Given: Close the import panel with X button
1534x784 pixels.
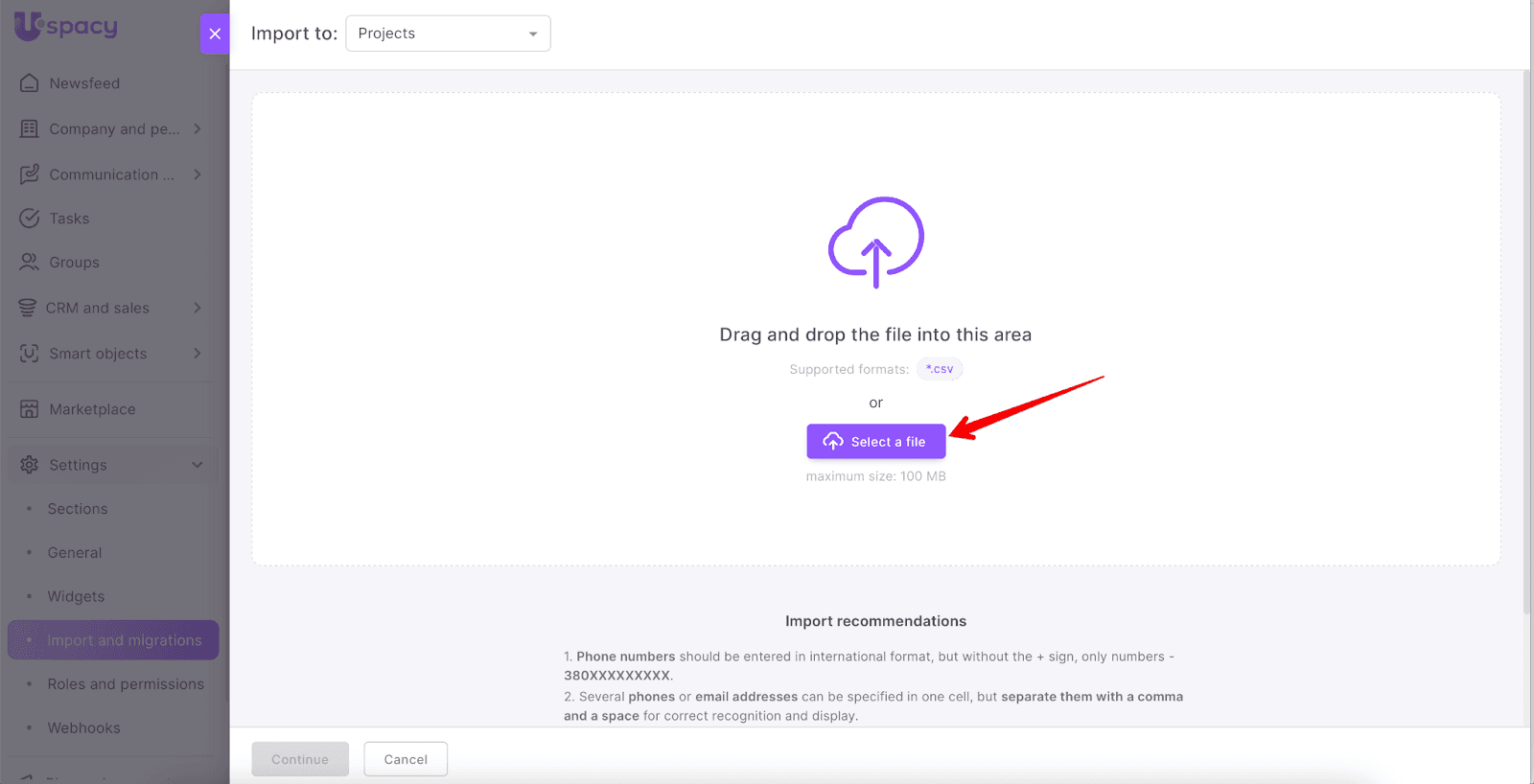Looking at the screenshot, I should tap(215, 34).
